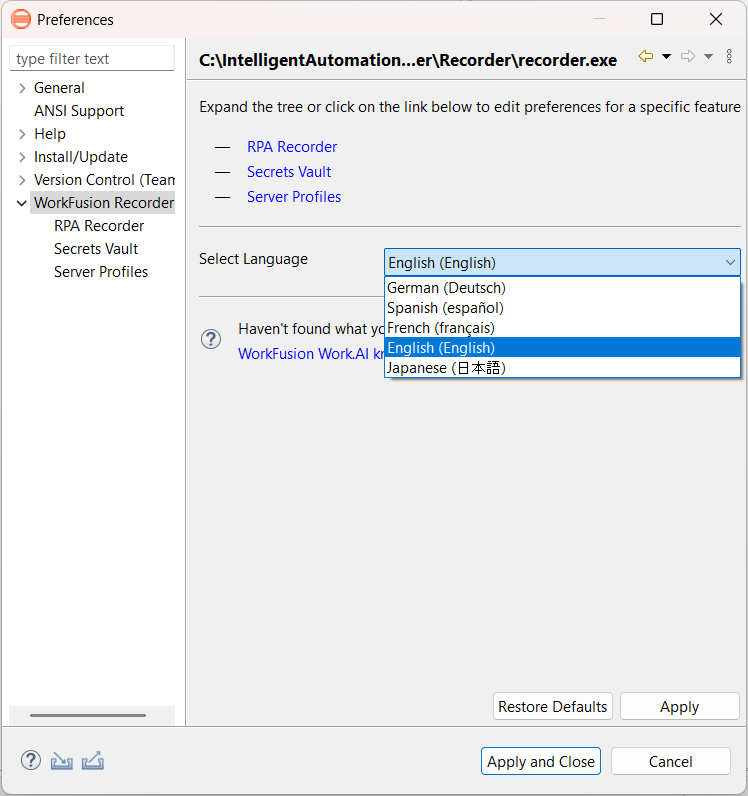Open the WorkFusion Work.AI knowledge link
The width and height of the screenshot is (748, 796).
tap(311, 353)
